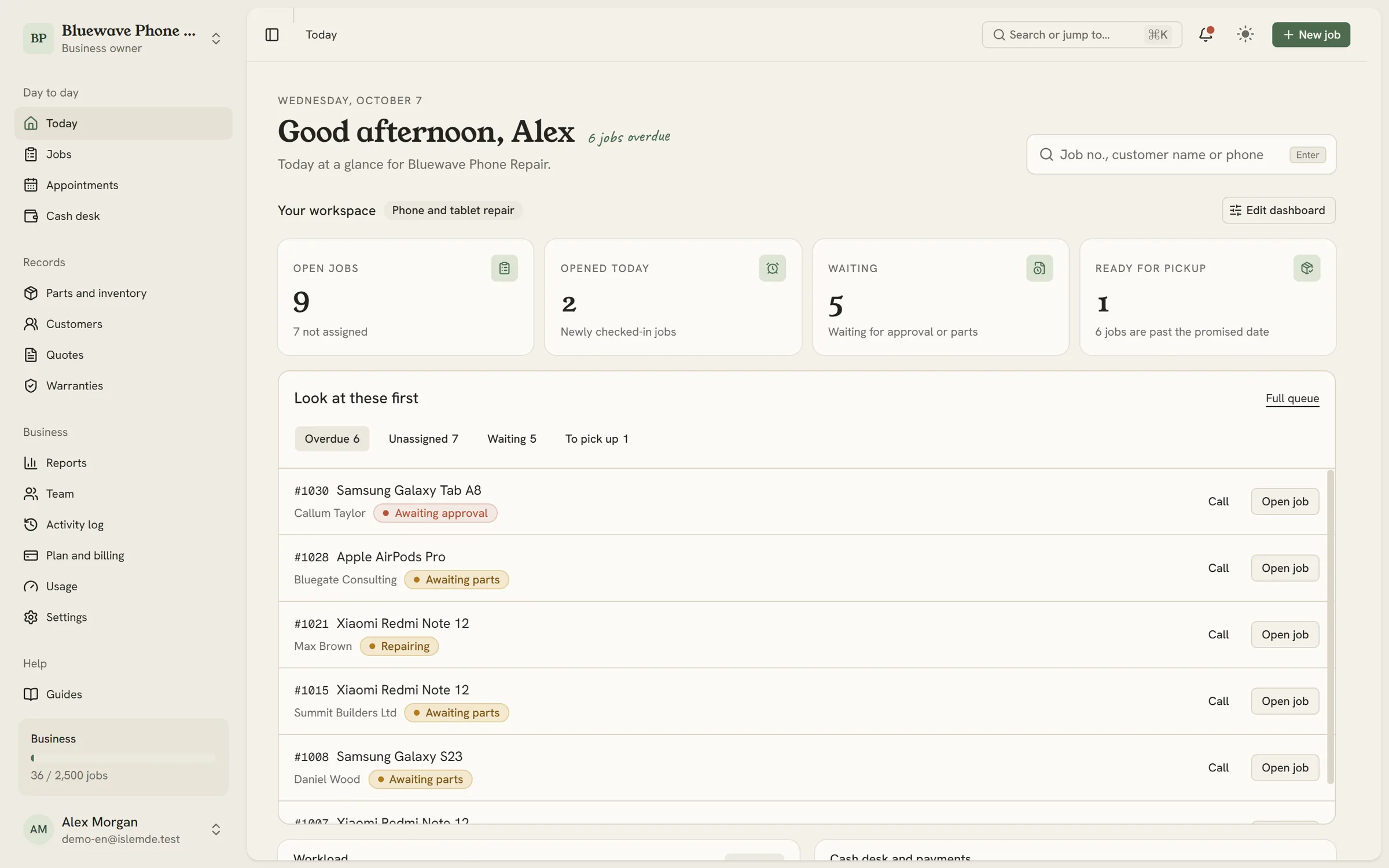Expand the Bluewave Phone workspace switcher
Viewport: 1389px width, 868px height.
pos(216,38)
